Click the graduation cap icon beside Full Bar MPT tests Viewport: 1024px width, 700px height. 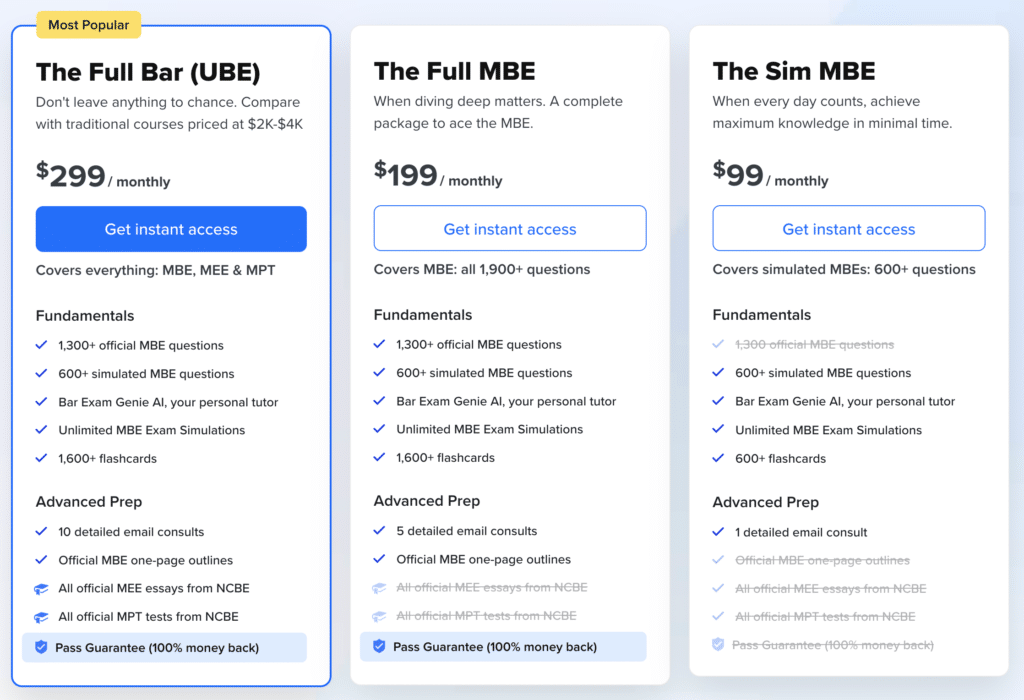41,617
